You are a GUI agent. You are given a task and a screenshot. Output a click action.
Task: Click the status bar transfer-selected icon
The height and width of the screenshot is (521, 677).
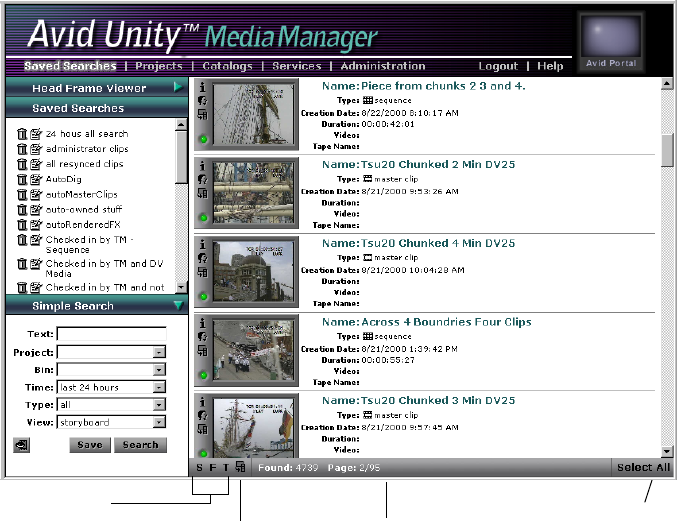[x=240, y=467]
